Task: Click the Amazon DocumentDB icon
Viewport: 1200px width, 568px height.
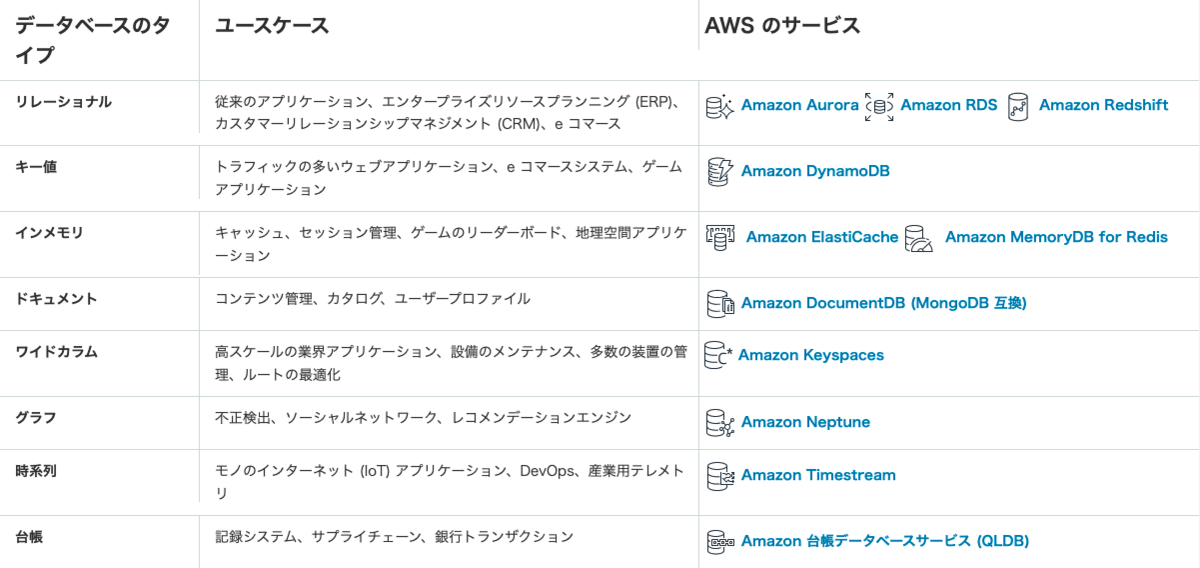Action: click(x=720, y=303)
